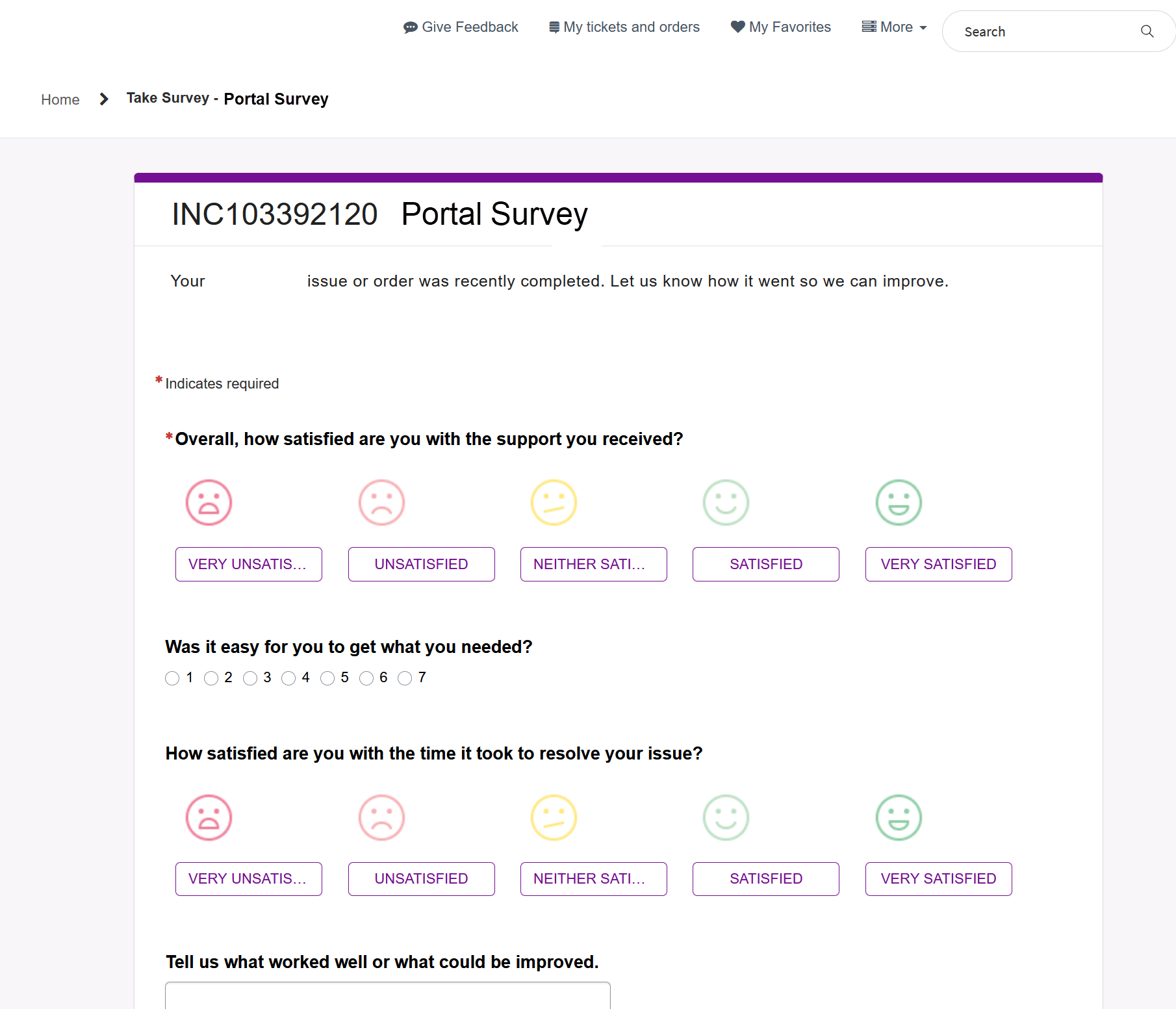Image resolution: width=1176 pixels, height=1009 pixels.
Task: Click the search magnifier icon
Action: (x=1147, y=31)
